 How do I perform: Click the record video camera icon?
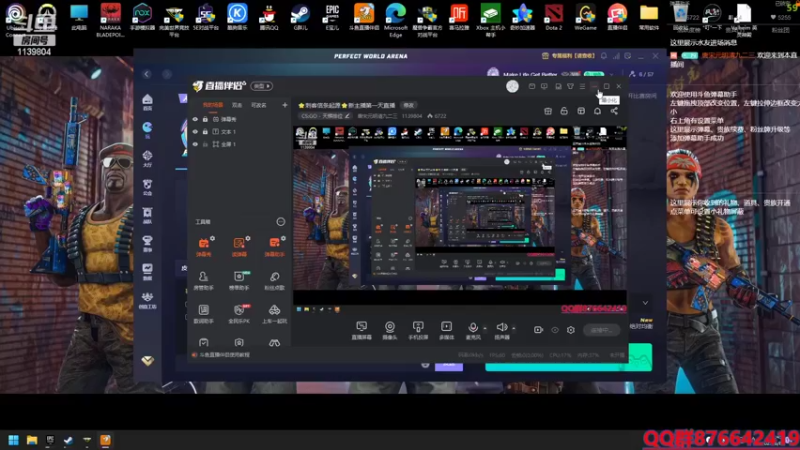pos(538,330)
